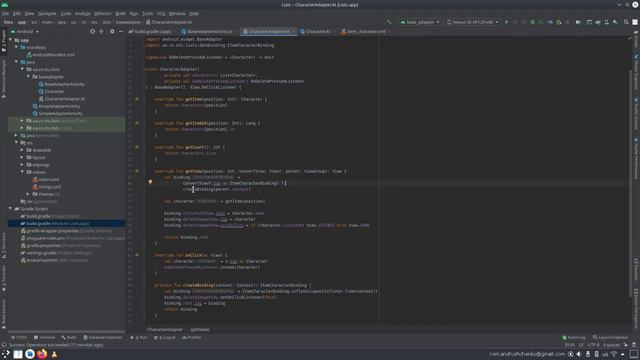Click the getView() breadcrumb below the editor

coord(200,329)
